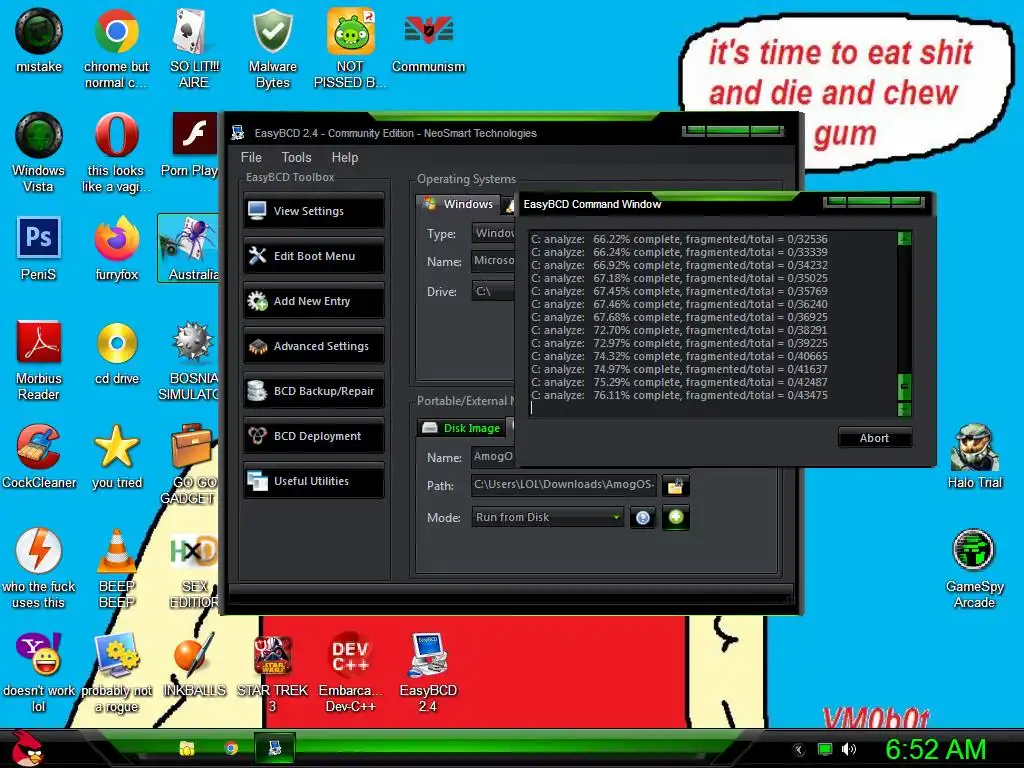1024x768 pixels.
Task: Open the Windows Vista desktop icon
Action: point(39,152)
